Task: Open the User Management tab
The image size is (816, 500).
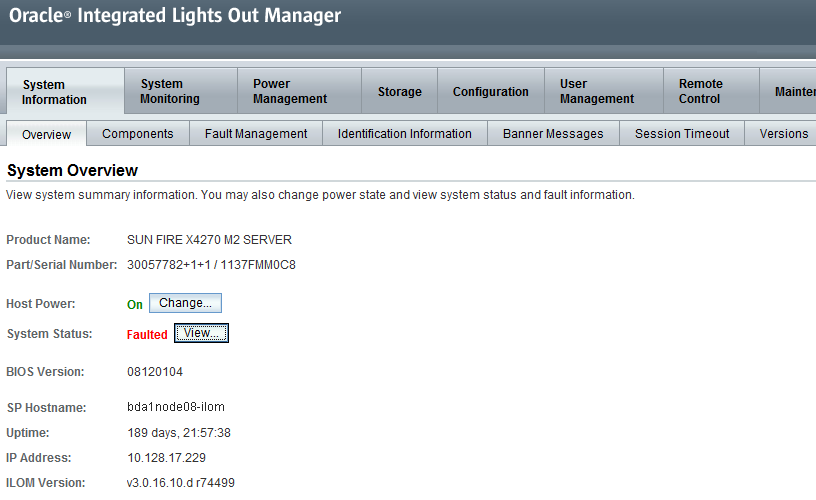Action: pos(604,91)
